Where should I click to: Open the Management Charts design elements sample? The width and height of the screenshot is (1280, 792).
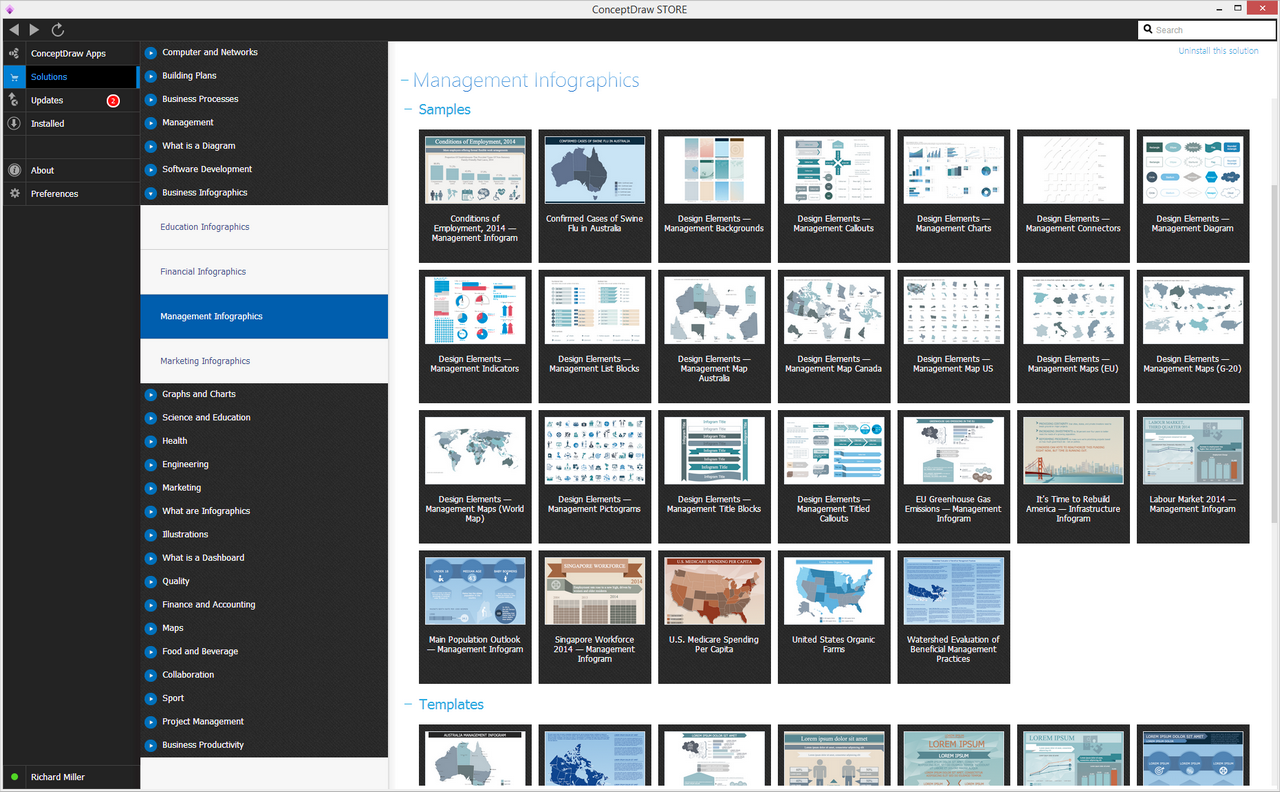coord(954,196)
